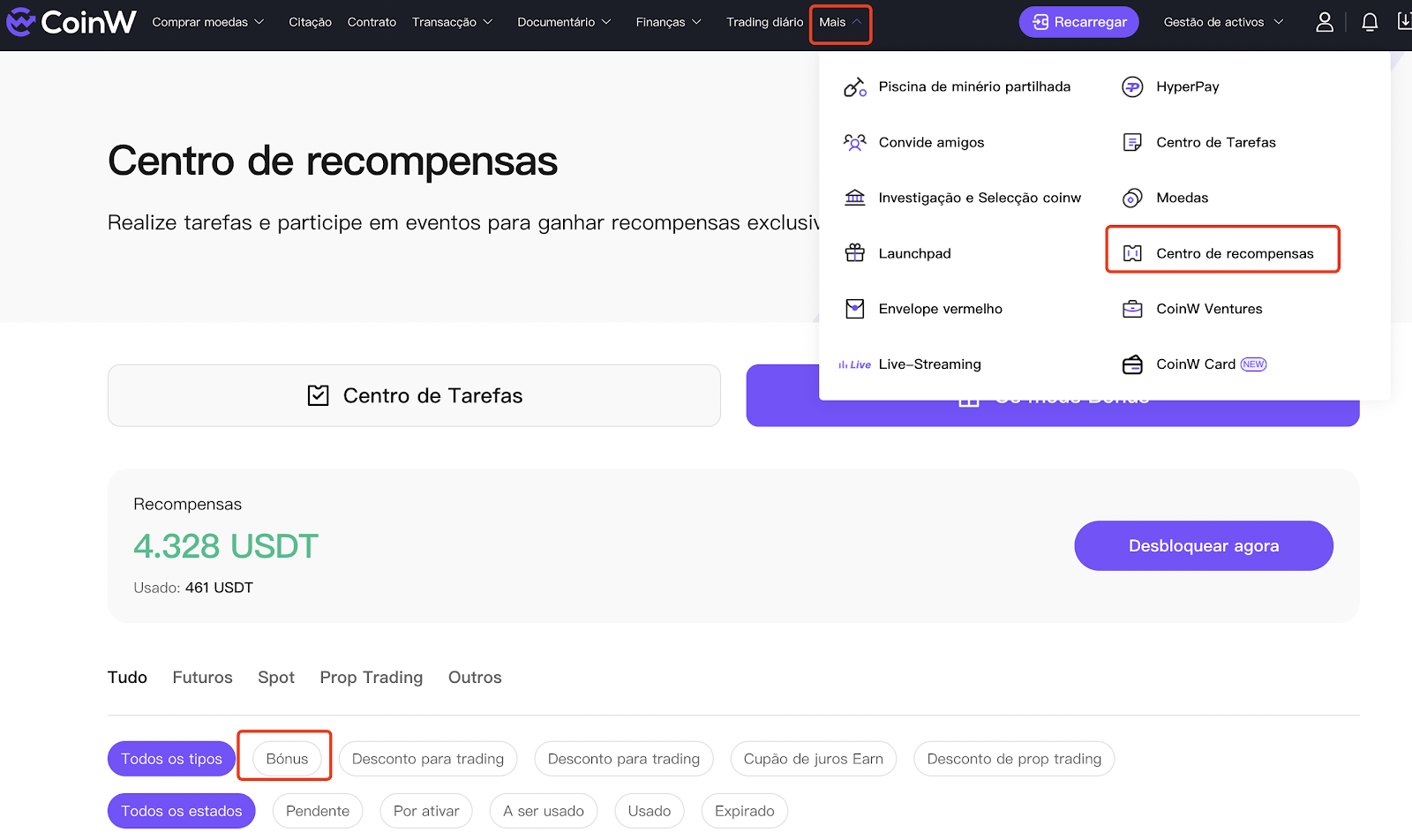Screen dimensions: 1412x840
Task: Open CoinW Card entry
Action: (1194, 364)
